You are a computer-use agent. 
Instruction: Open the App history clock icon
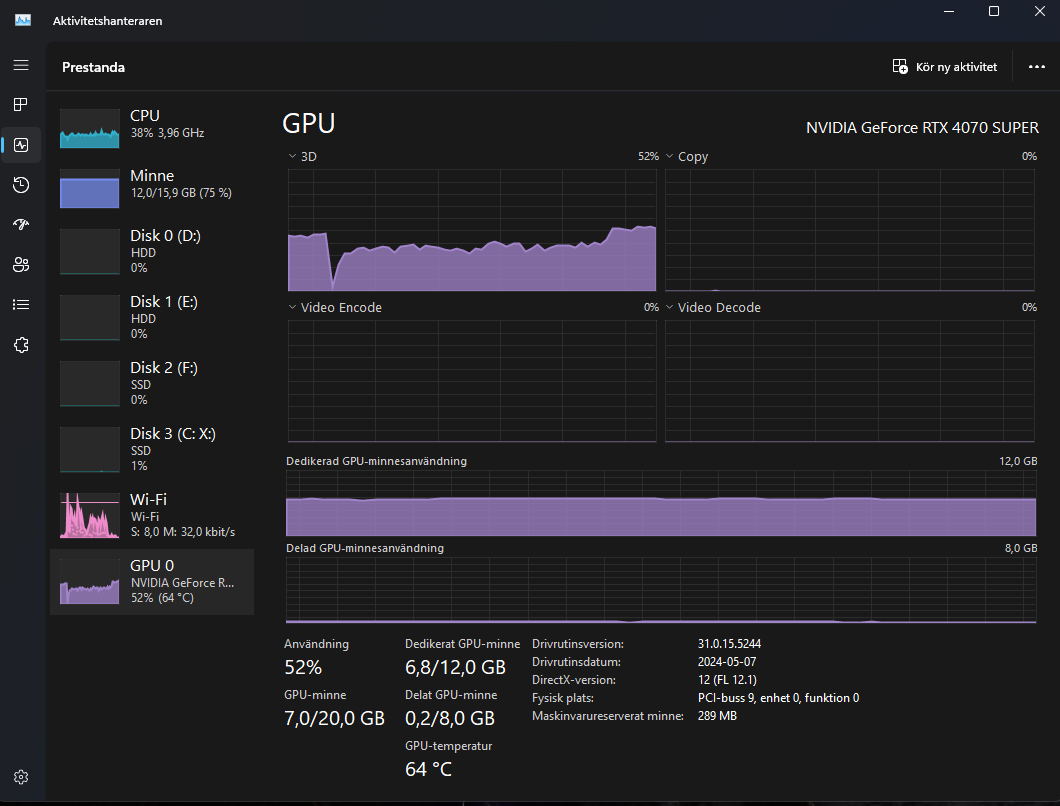(21, 185)
